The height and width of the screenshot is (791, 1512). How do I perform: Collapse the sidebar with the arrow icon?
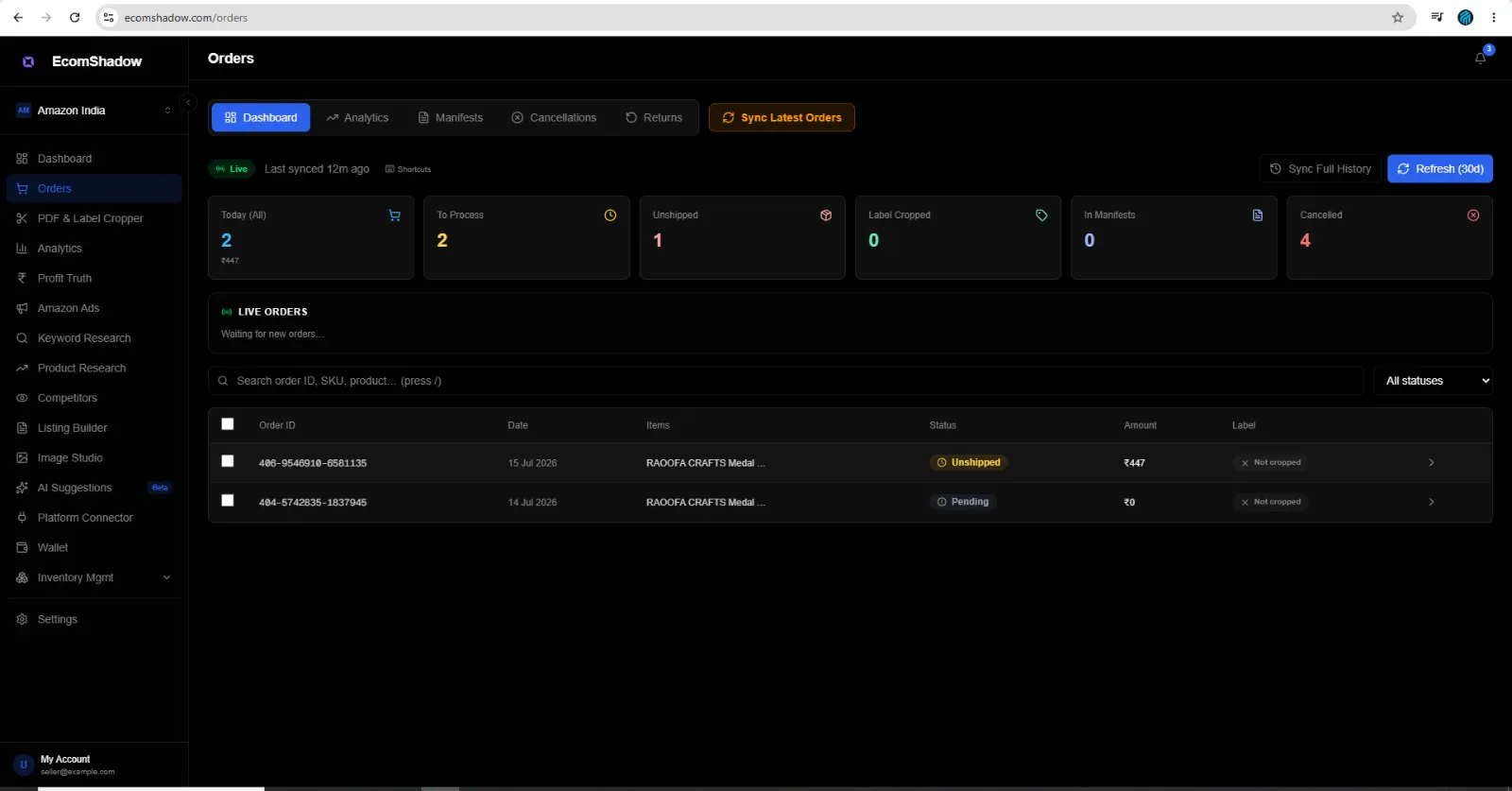click(188, 102)
